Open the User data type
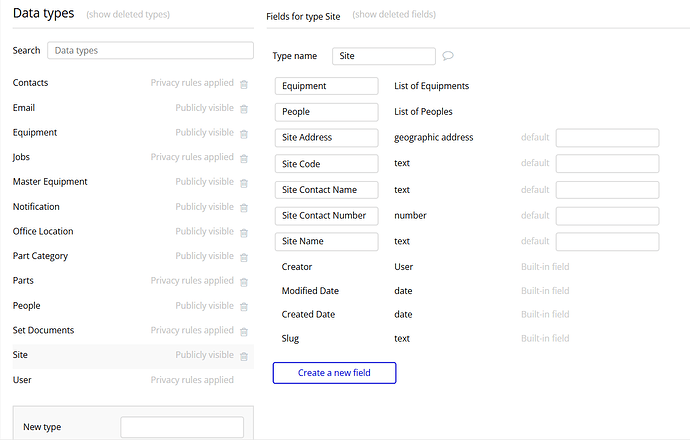Image resolution: width=690 pixels, height=440 pixels. click(22, 380)
